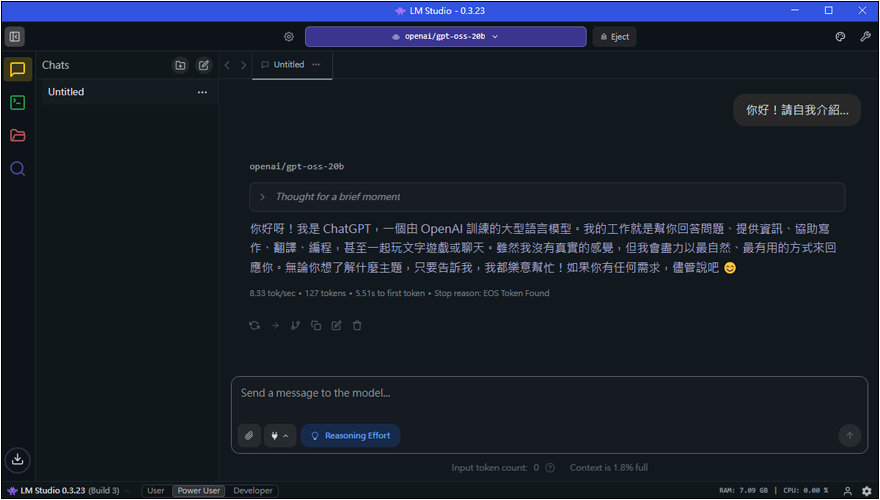Create a new chat folder
Screen dimensions: 880x500
180,65
